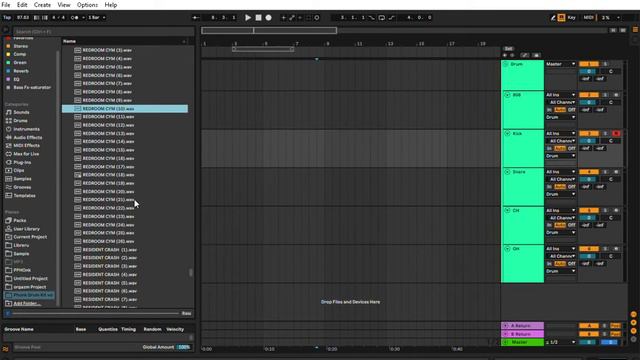Unfold the Kick track
This screenshot has width=640, height=360.
pyautogui.click(x=507, y=133)
